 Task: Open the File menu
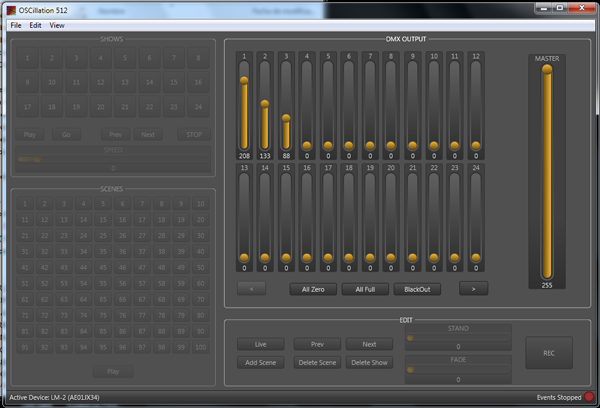coord(15,24)
